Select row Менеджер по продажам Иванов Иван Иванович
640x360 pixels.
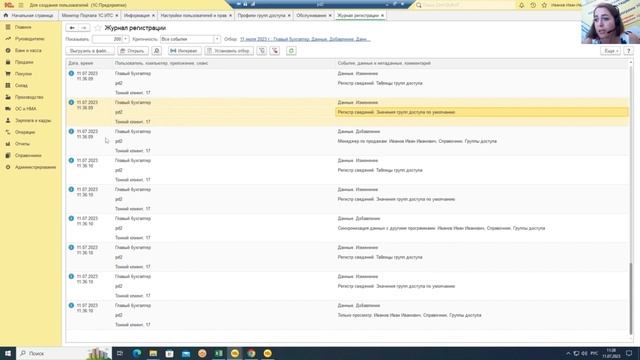pyautogui.click(x=347, y=141)
